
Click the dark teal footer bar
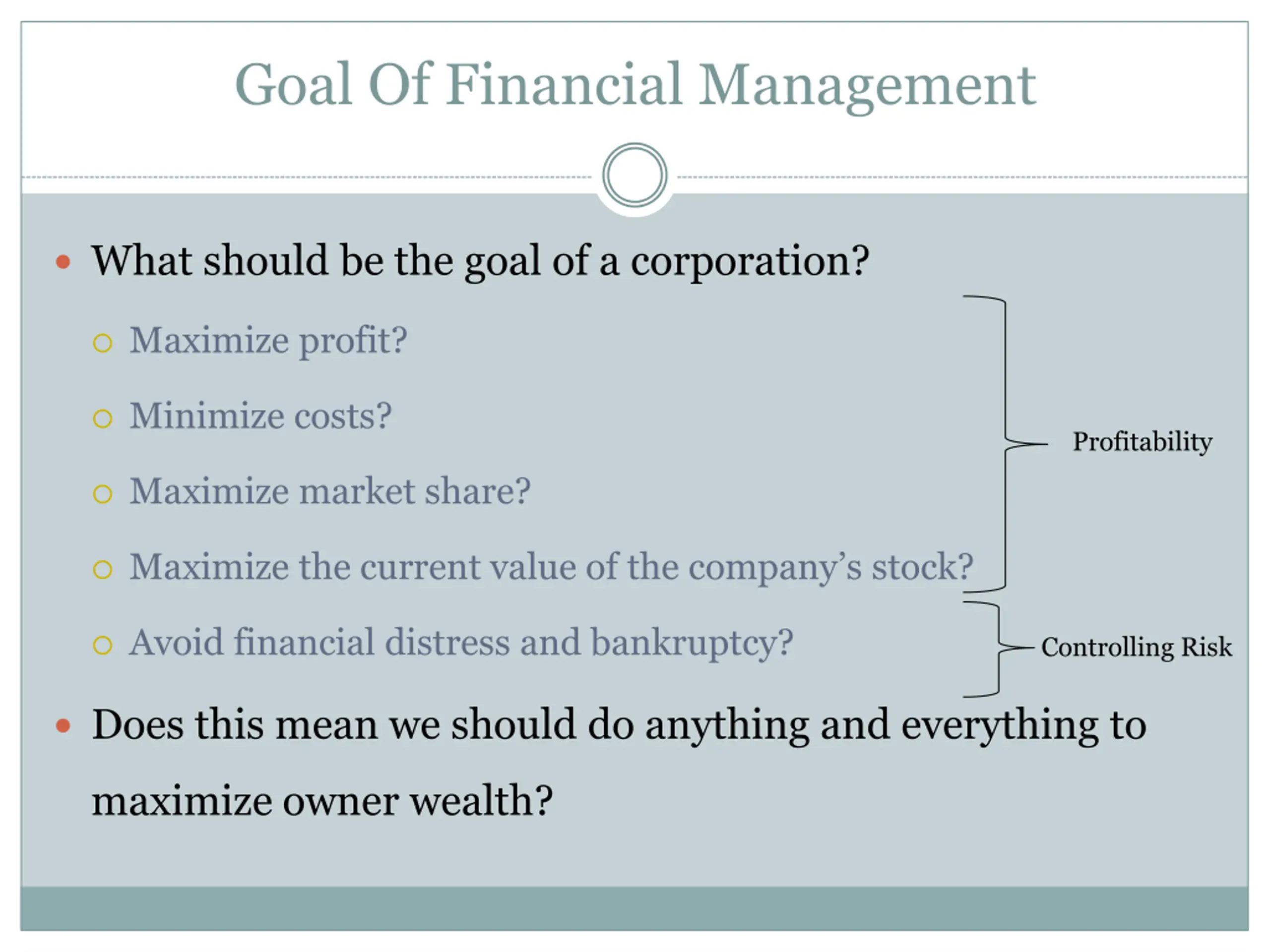(x=635, y=908)
